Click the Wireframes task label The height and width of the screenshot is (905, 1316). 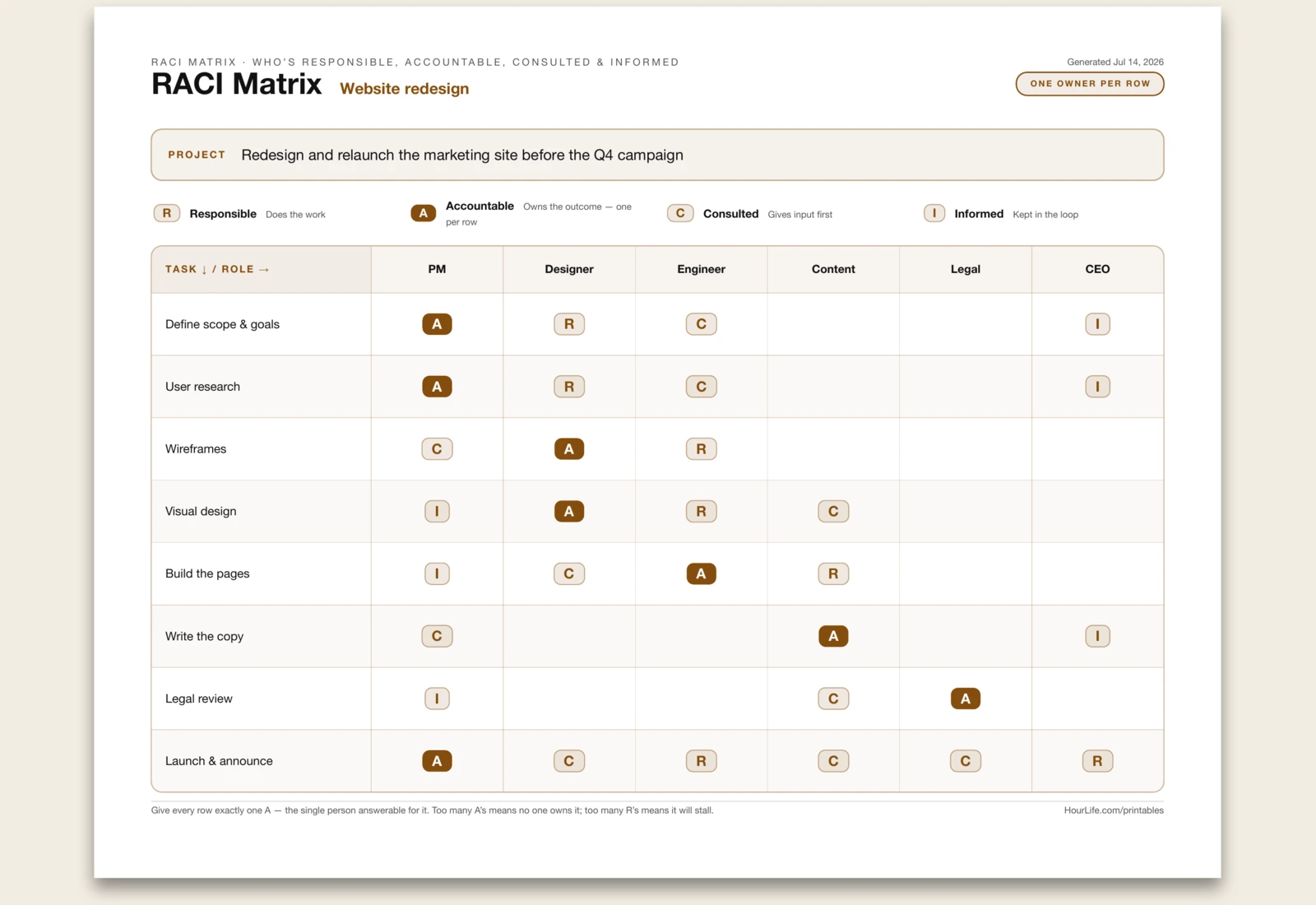(196, 449)
